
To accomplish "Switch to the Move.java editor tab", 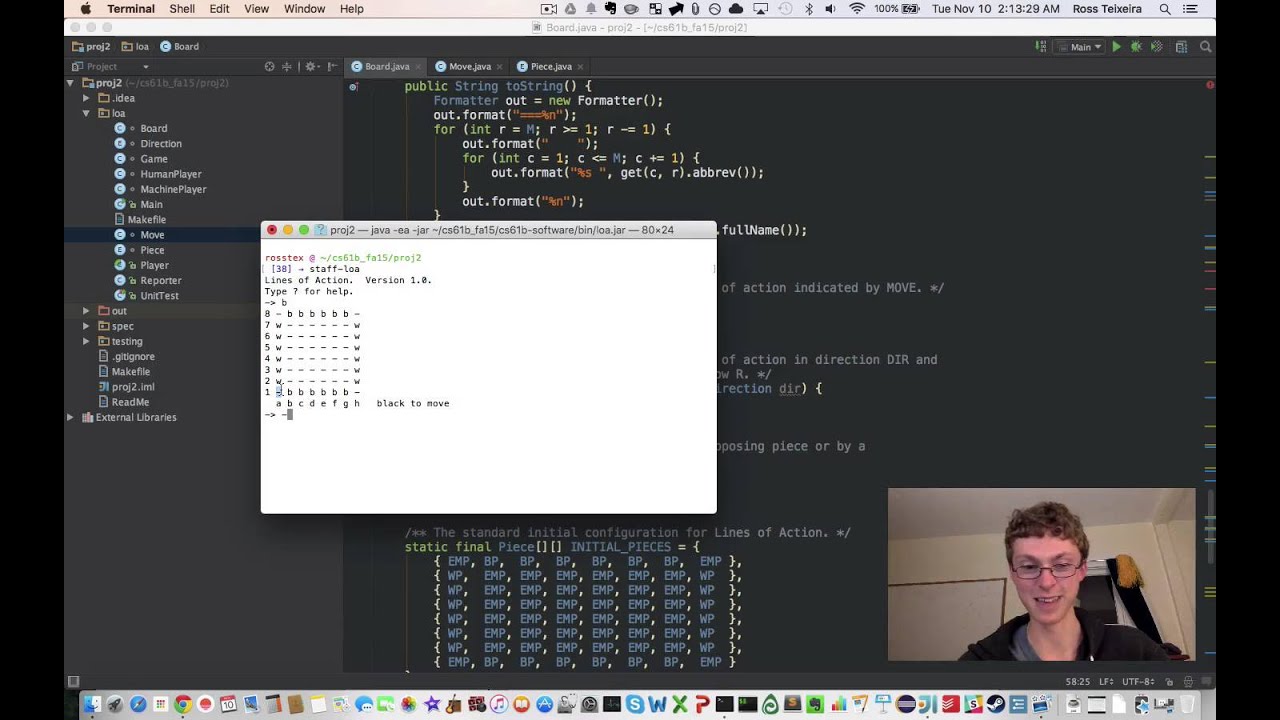I will pyautogui.click(x=469, y=67).
